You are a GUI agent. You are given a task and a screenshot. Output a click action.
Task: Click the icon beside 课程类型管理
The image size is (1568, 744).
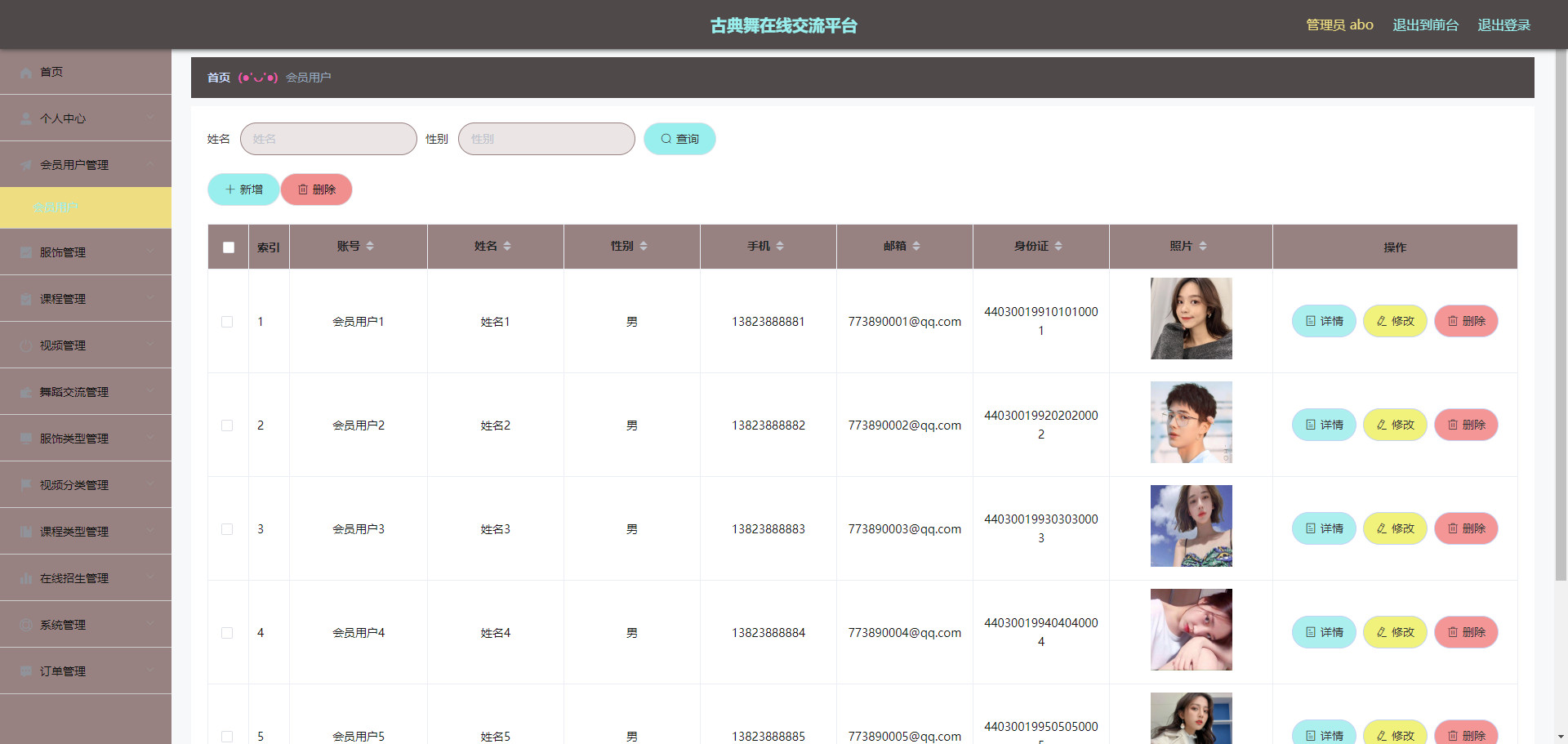(26, 532)
